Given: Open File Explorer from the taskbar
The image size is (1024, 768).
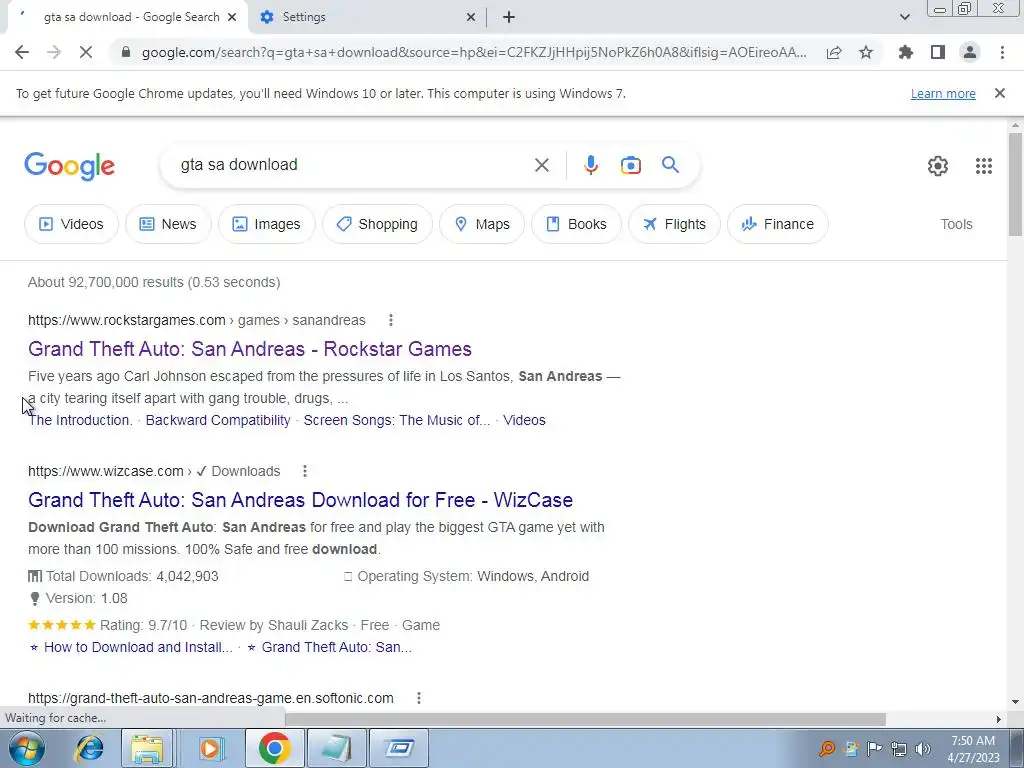Looking at the screenshot, I should [147, 748].
